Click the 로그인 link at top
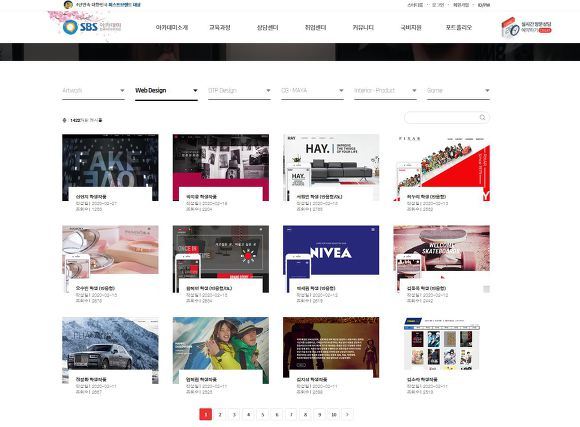This screenshot has height=427, width=580. 438,5
